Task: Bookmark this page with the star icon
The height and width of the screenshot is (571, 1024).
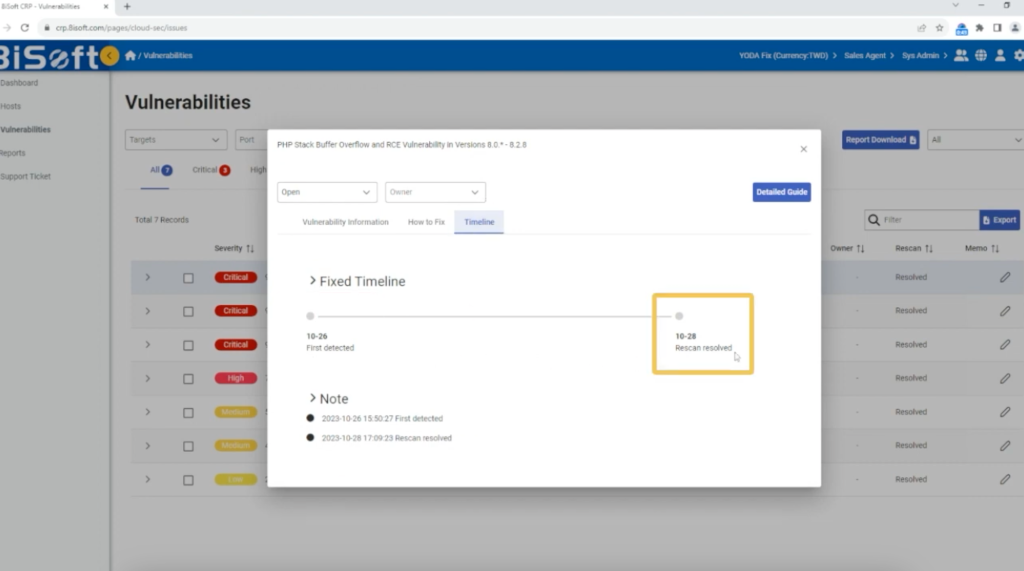Action: click(939, 27)
